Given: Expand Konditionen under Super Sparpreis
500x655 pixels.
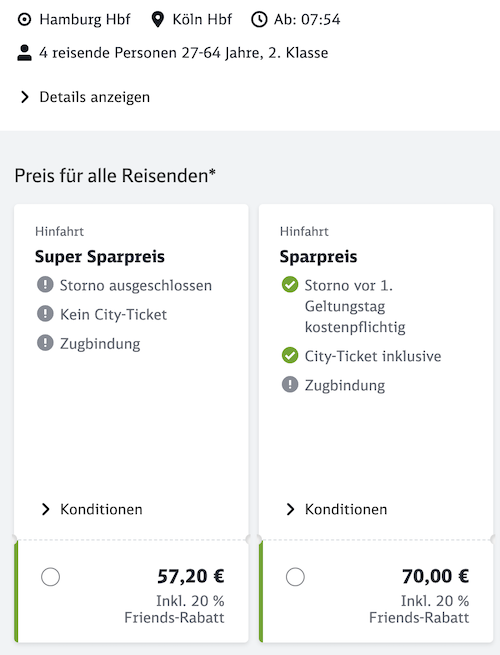Looking at the screenshot, I should [92, 509].
